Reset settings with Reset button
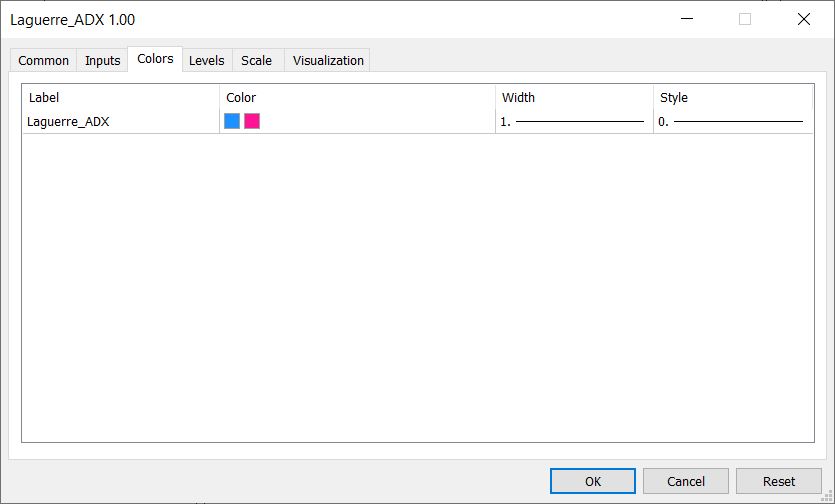835x504 pixels. click(x=779, y=481)
